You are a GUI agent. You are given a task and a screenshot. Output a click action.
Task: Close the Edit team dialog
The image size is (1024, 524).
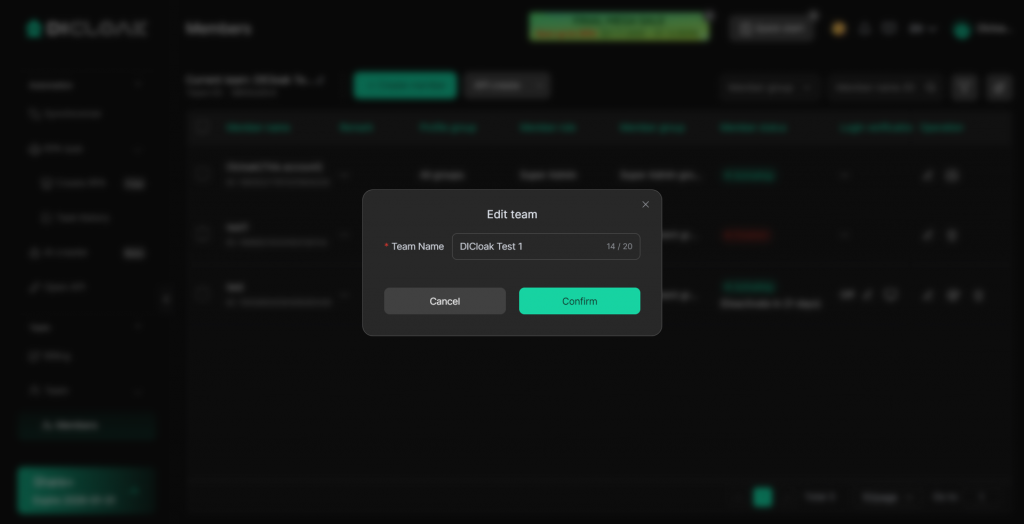(645, 205)
